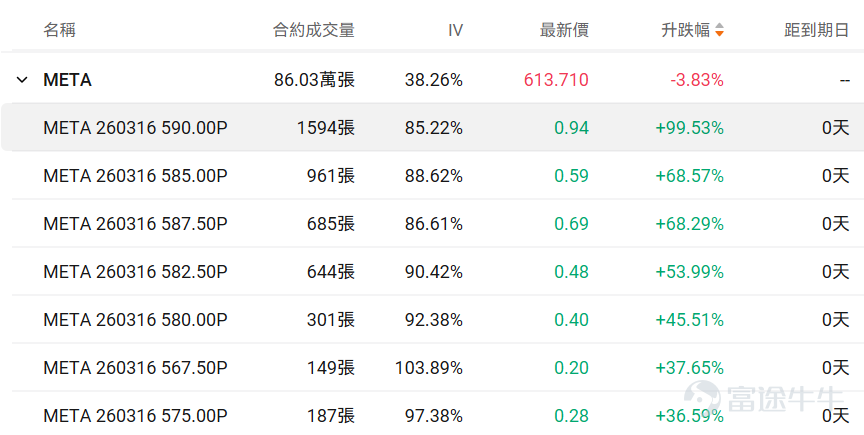Viewport: 864px width, 435px height.
Task: Click latest price 0.20
Action: 571,368
